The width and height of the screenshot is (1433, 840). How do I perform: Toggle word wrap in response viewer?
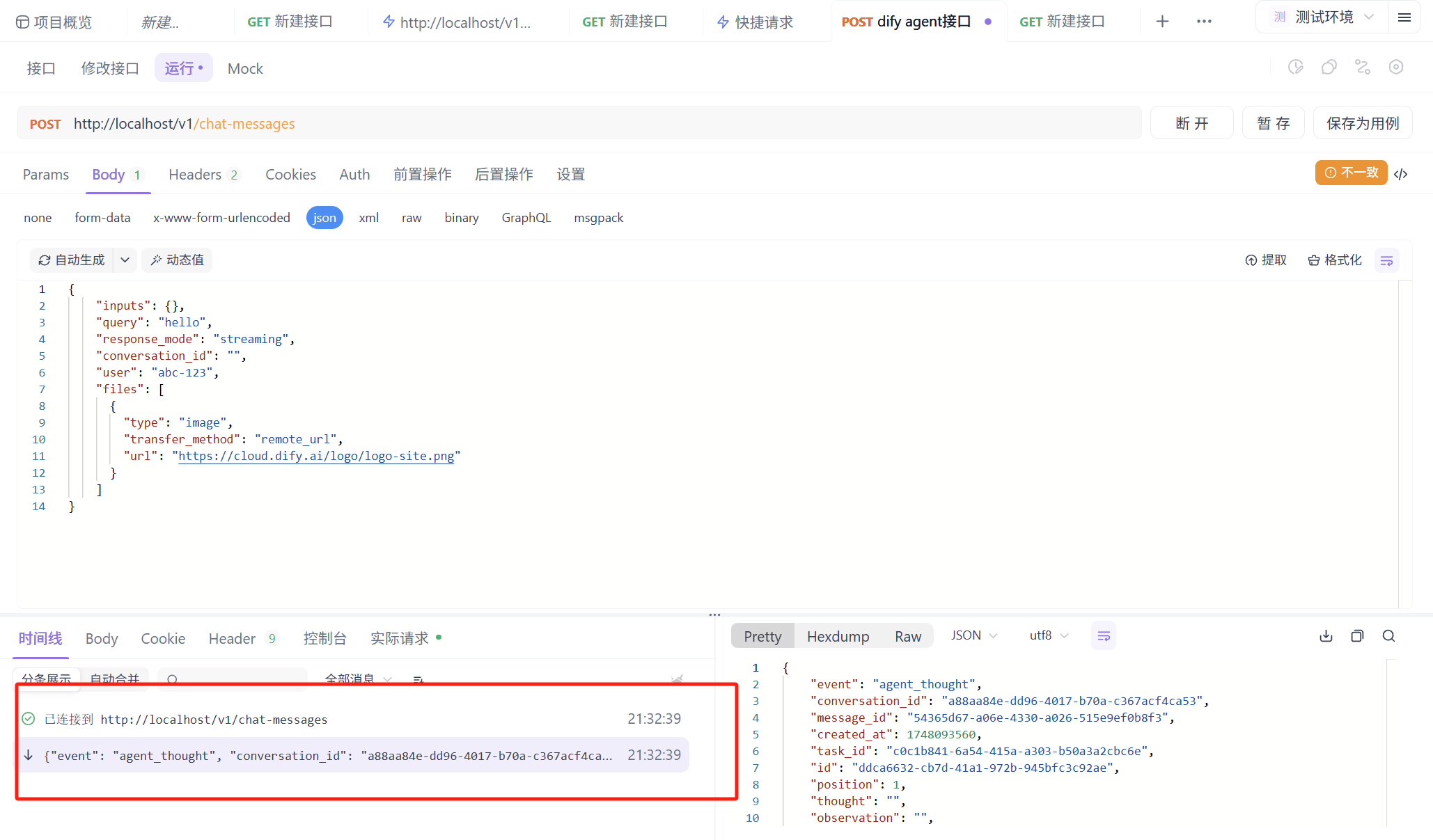click(1104, 636)
